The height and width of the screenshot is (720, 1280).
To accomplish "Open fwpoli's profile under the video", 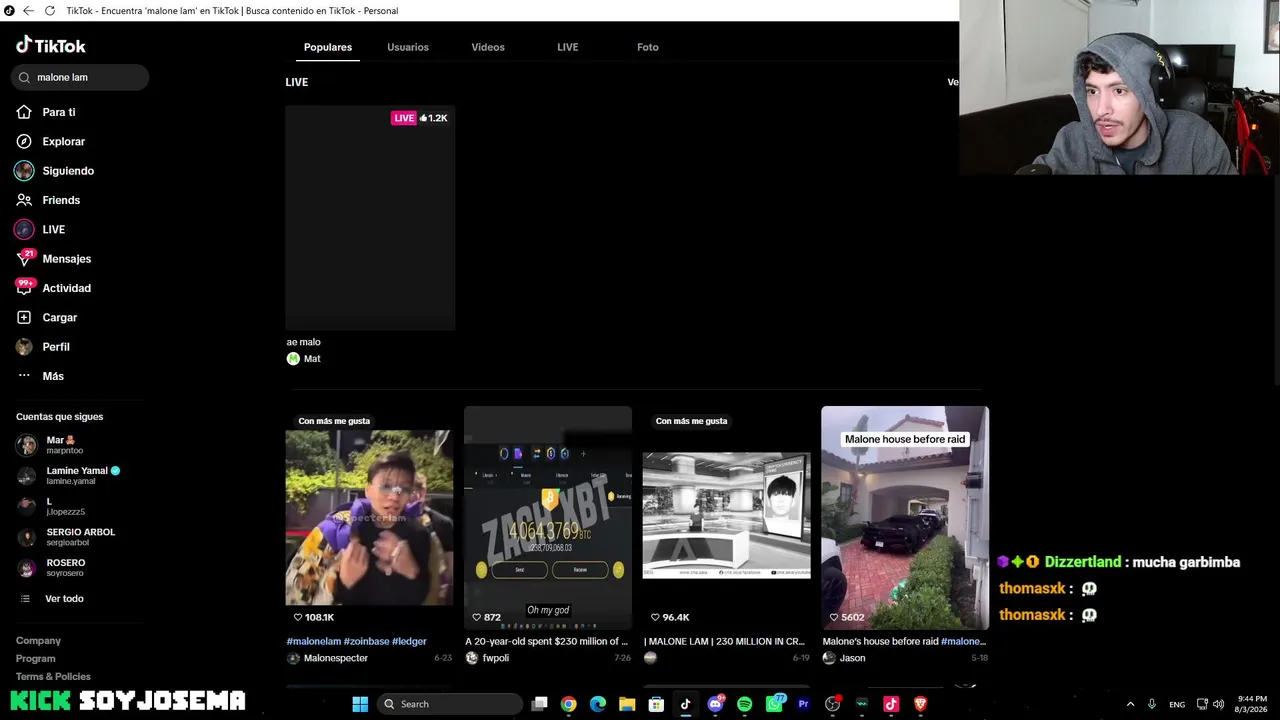I will [488, 658].
